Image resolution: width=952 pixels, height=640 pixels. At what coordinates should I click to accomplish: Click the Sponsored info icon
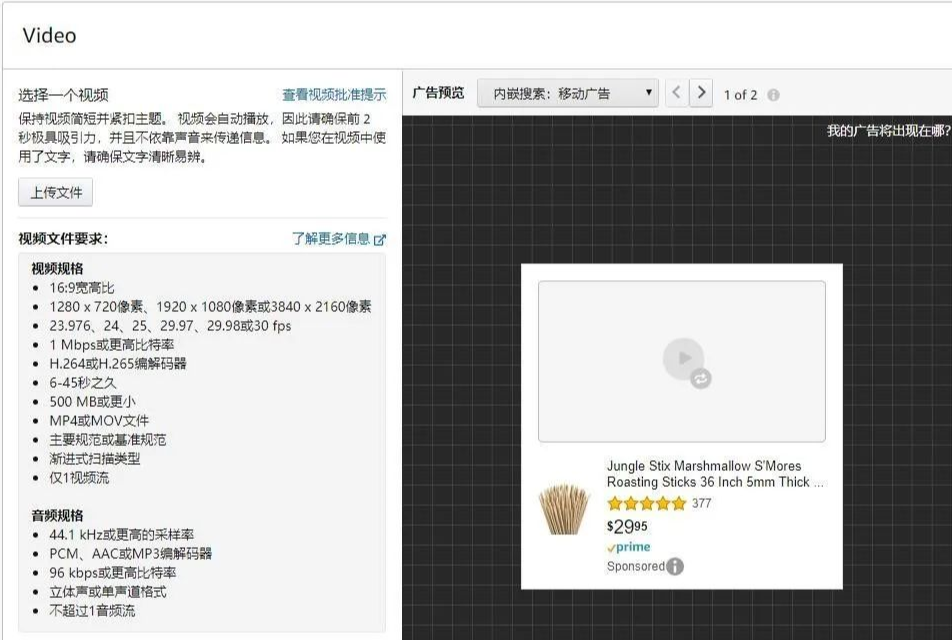[675, 567]
